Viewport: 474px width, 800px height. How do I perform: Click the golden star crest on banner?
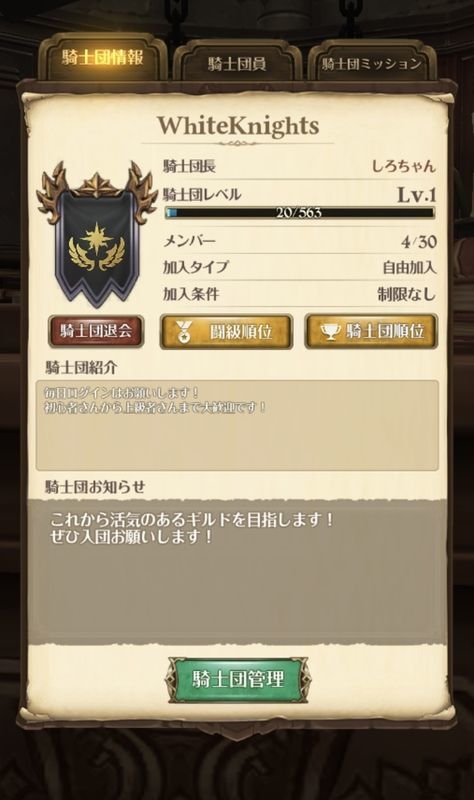97,249
